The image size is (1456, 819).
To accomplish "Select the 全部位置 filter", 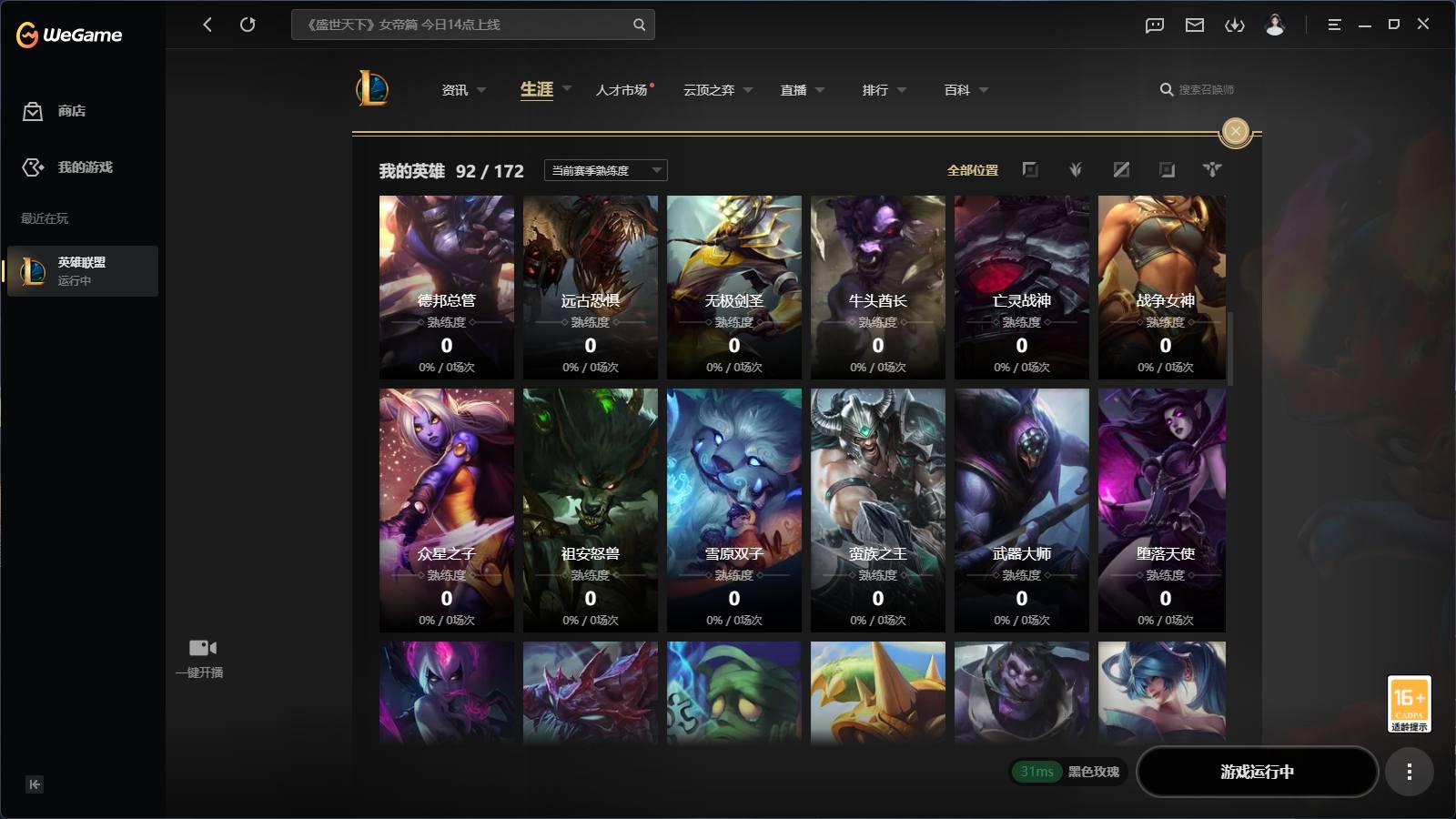I will [x=973, y=170].
